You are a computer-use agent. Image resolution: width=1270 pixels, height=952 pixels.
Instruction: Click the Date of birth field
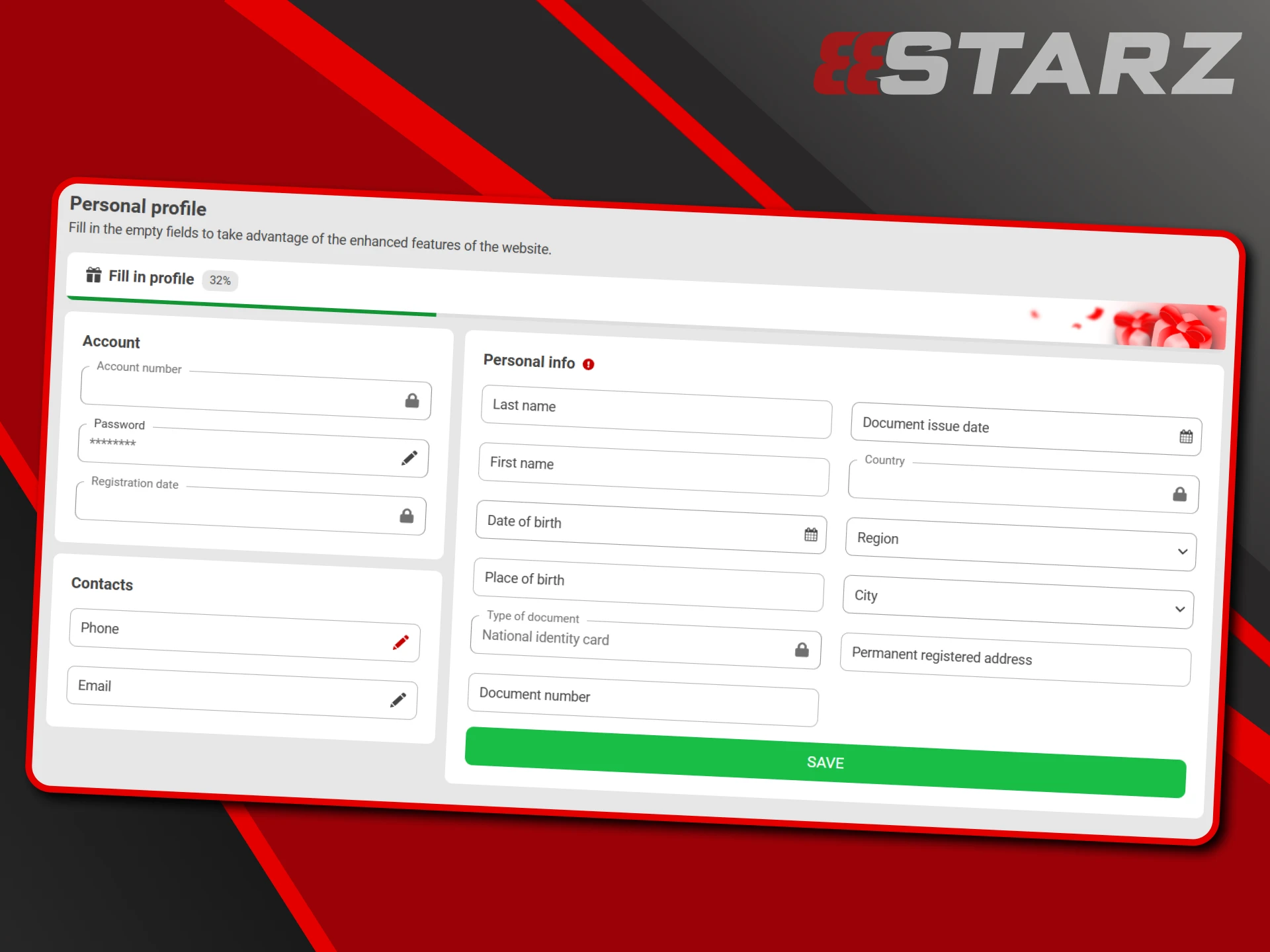[x=651, y=527]
